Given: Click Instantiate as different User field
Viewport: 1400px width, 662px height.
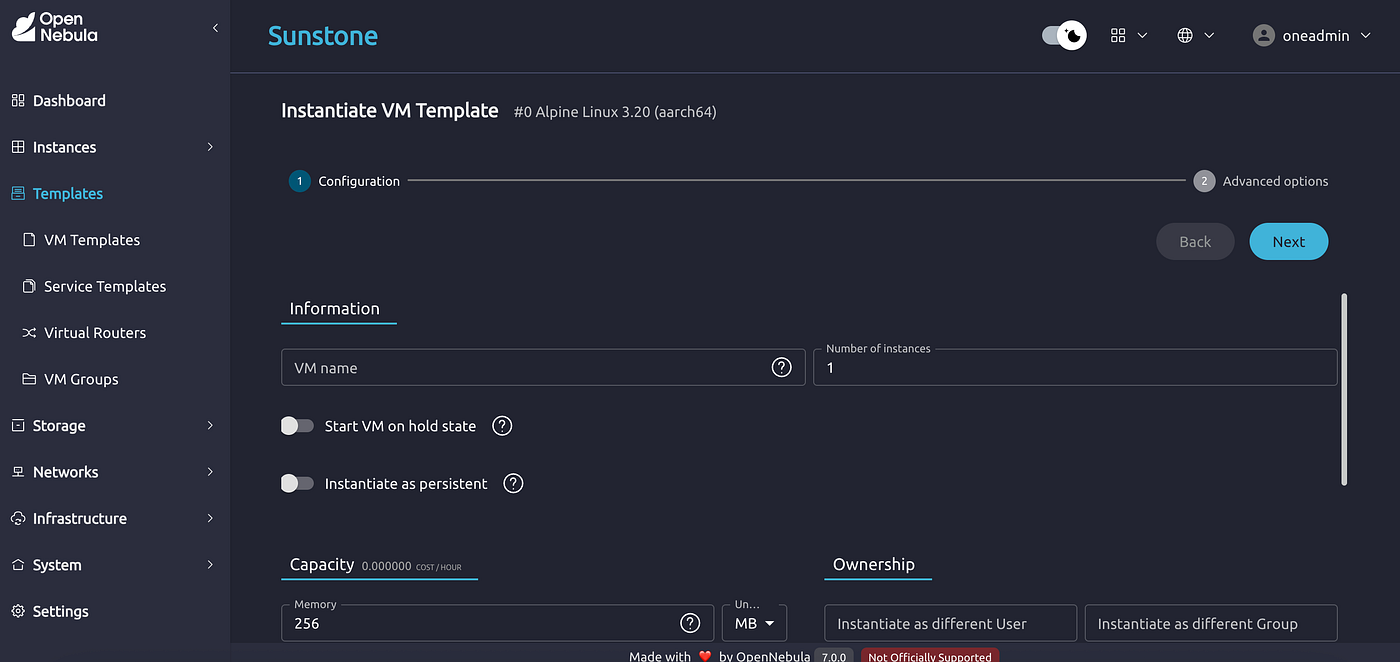Looking at the screenshot, I should coord(950,623).
